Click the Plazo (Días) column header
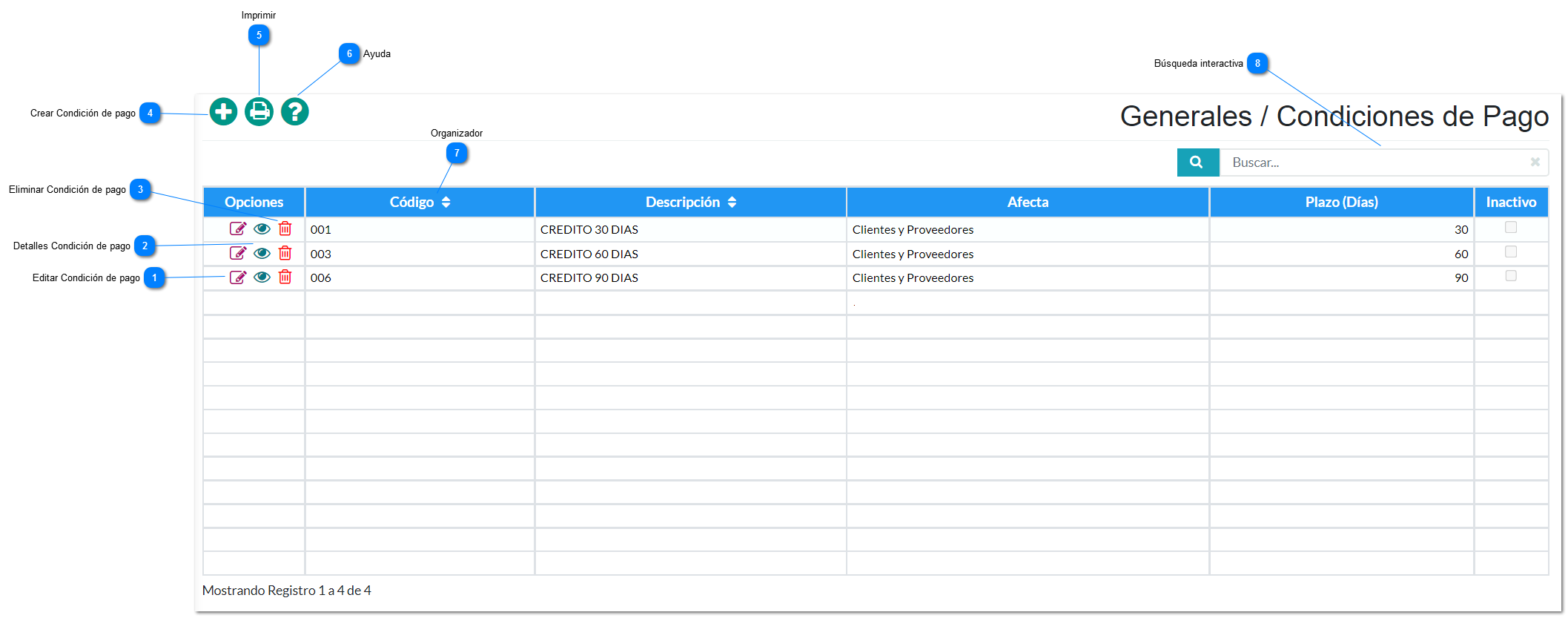Viewport: 1568px width, 618px height. [1341, 203]
